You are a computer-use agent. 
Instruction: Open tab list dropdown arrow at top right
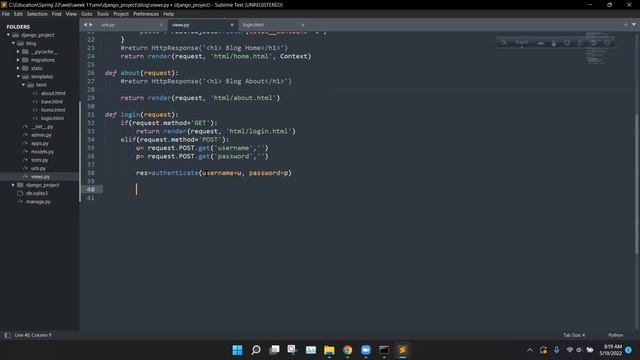point(633,24)
